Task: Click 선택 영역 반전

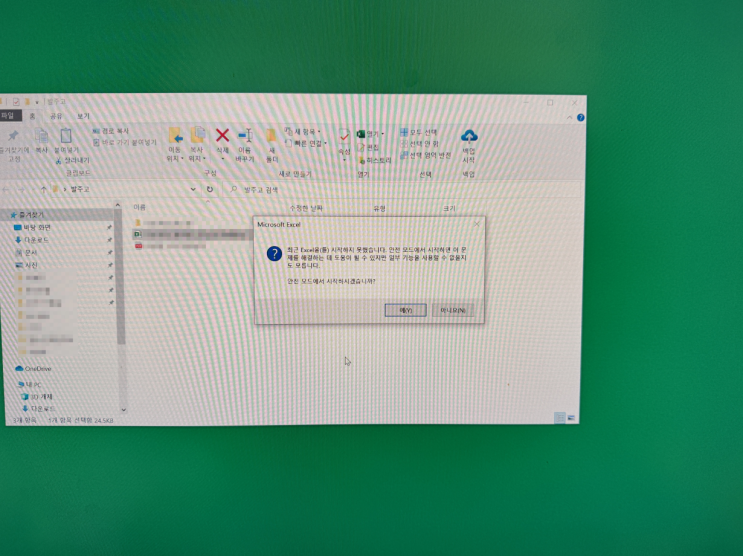Action: [426, 155]
